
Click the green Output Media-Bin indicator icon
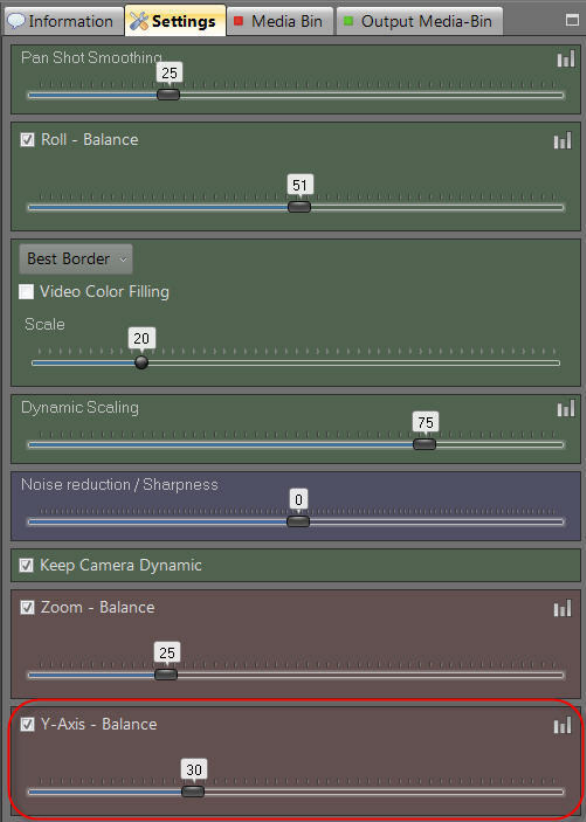click(x=348, y=21)
